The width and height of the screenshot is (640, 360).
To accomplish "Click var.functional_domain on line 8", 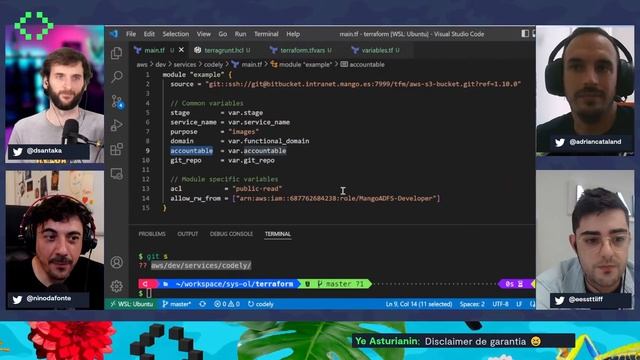I will [x=269, y=141].
